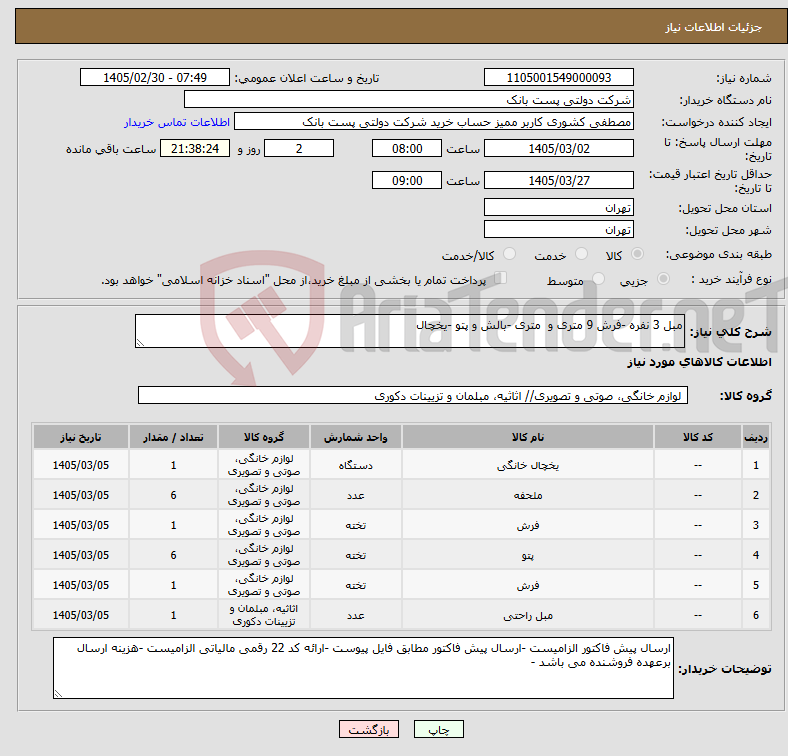Click the نام دستگاه خریدار field

(409, 100)
